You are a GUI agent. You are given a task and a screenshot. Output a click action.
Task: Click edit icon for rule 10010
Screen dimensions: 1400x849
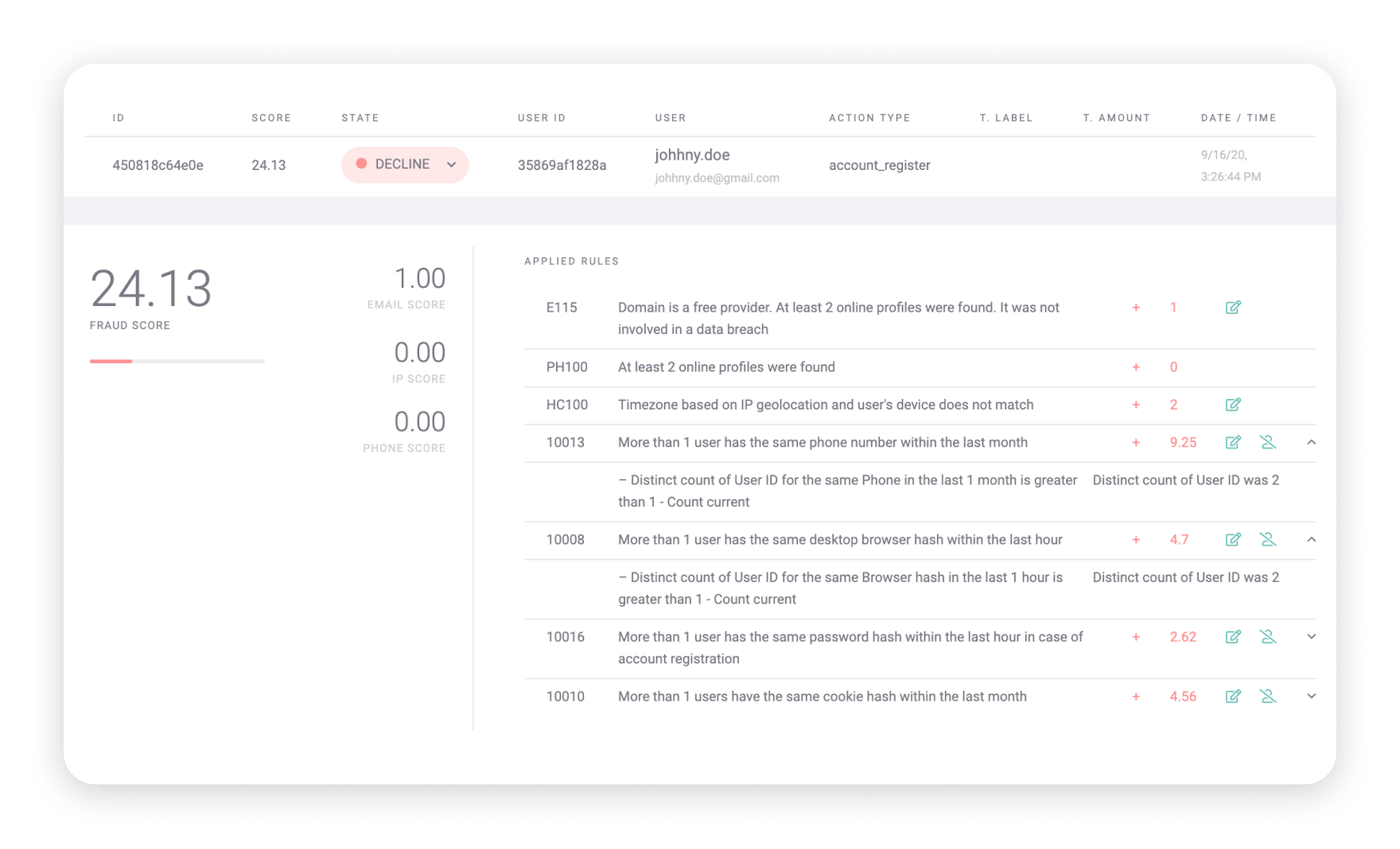pyautogui.click(x=1233, y=696)
